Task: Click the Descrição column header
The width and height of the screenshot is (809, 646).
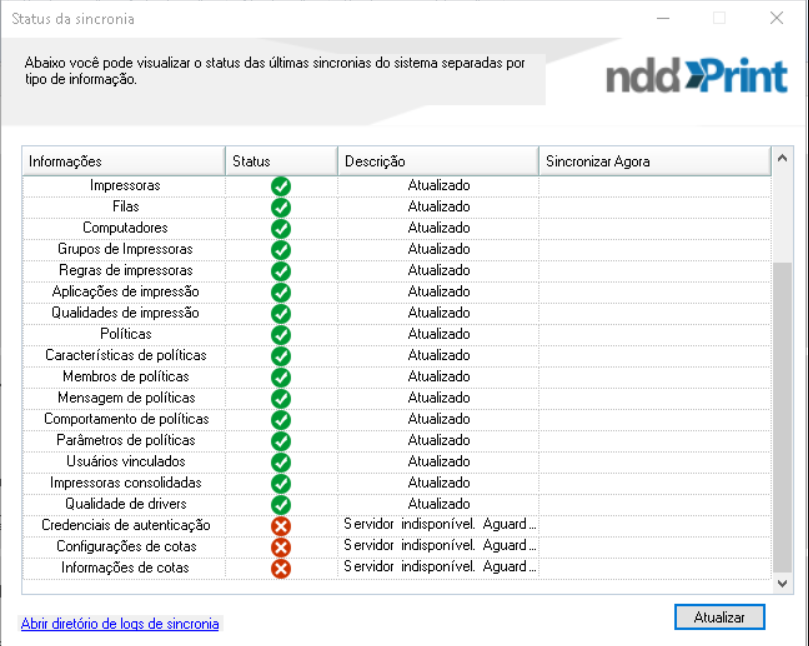Action: pyautogui.click(x=438, y=160)
